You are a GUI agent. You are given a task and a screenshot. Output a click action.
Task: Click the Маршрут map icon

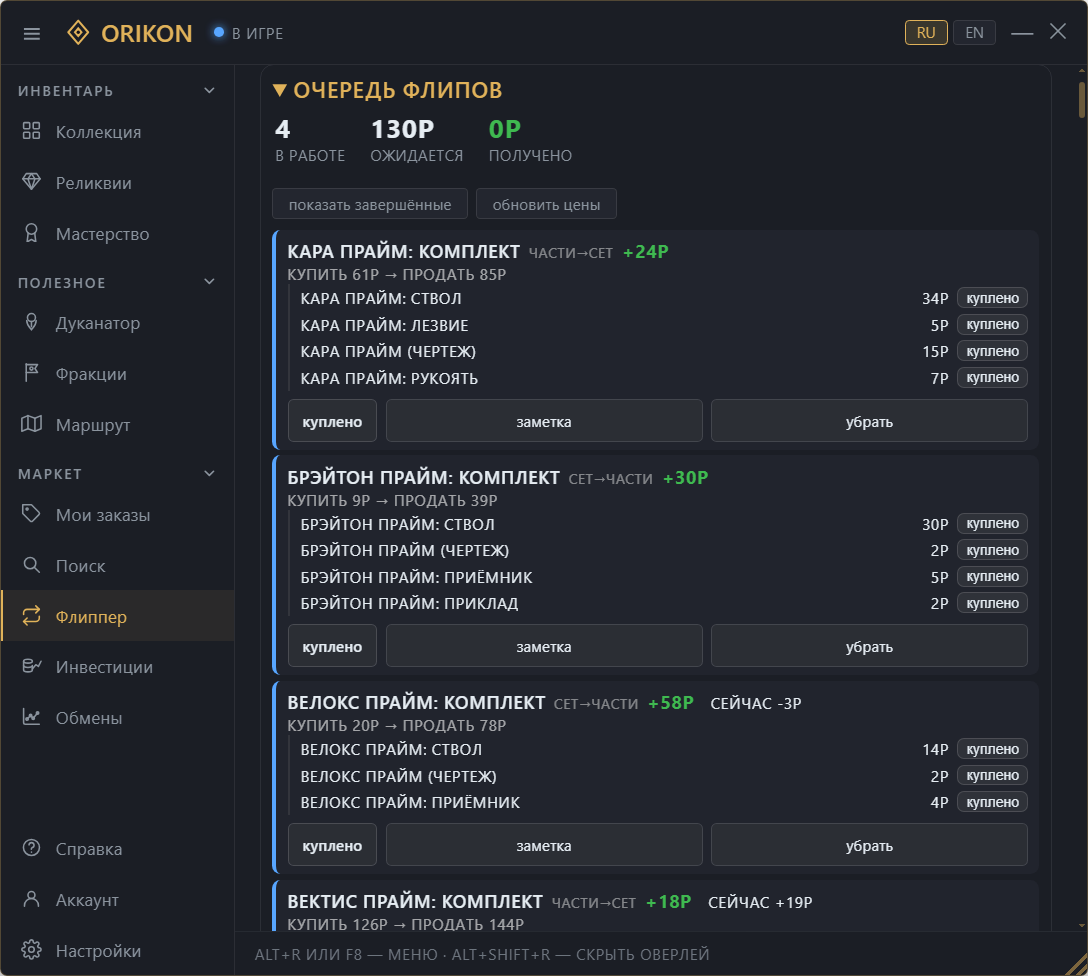click(x=31, y=424)
